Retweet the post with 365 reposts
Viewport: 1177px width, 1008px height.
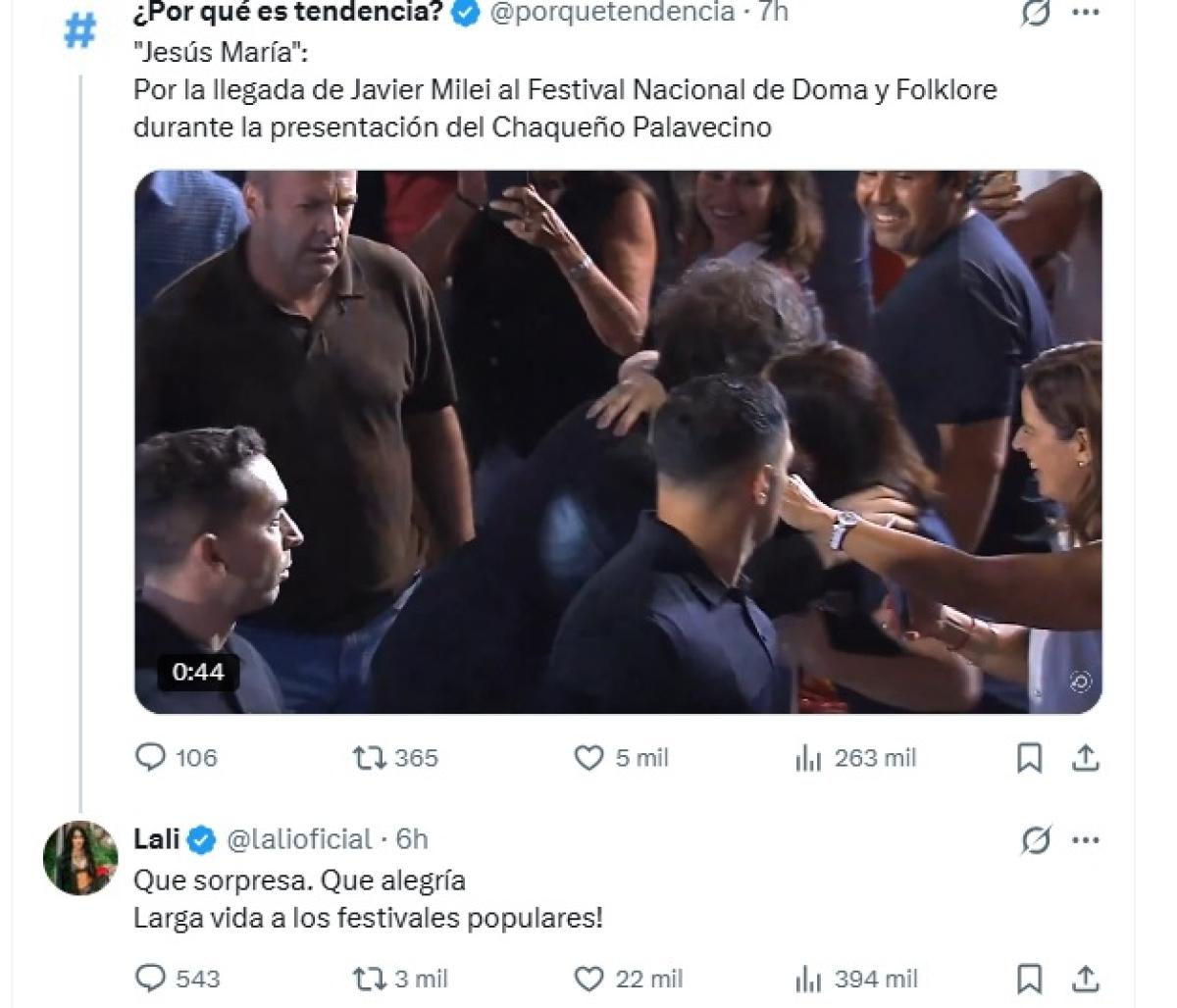point(369,758)
